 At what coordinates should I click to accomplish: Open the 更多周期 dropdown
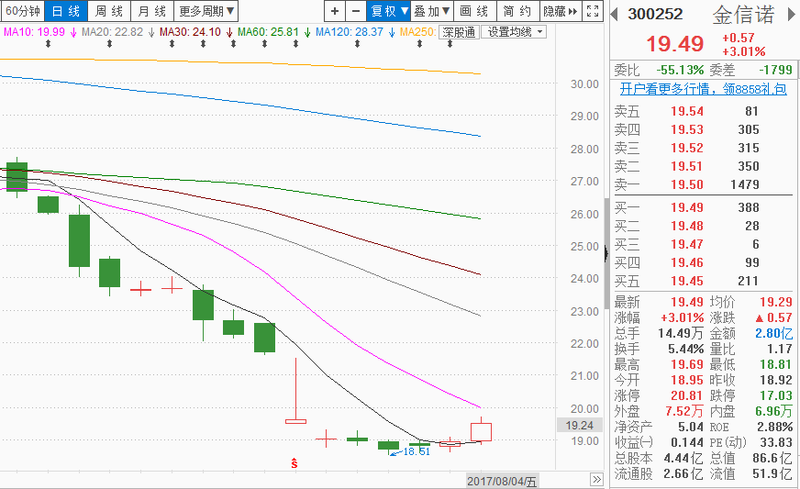point(208,12)
